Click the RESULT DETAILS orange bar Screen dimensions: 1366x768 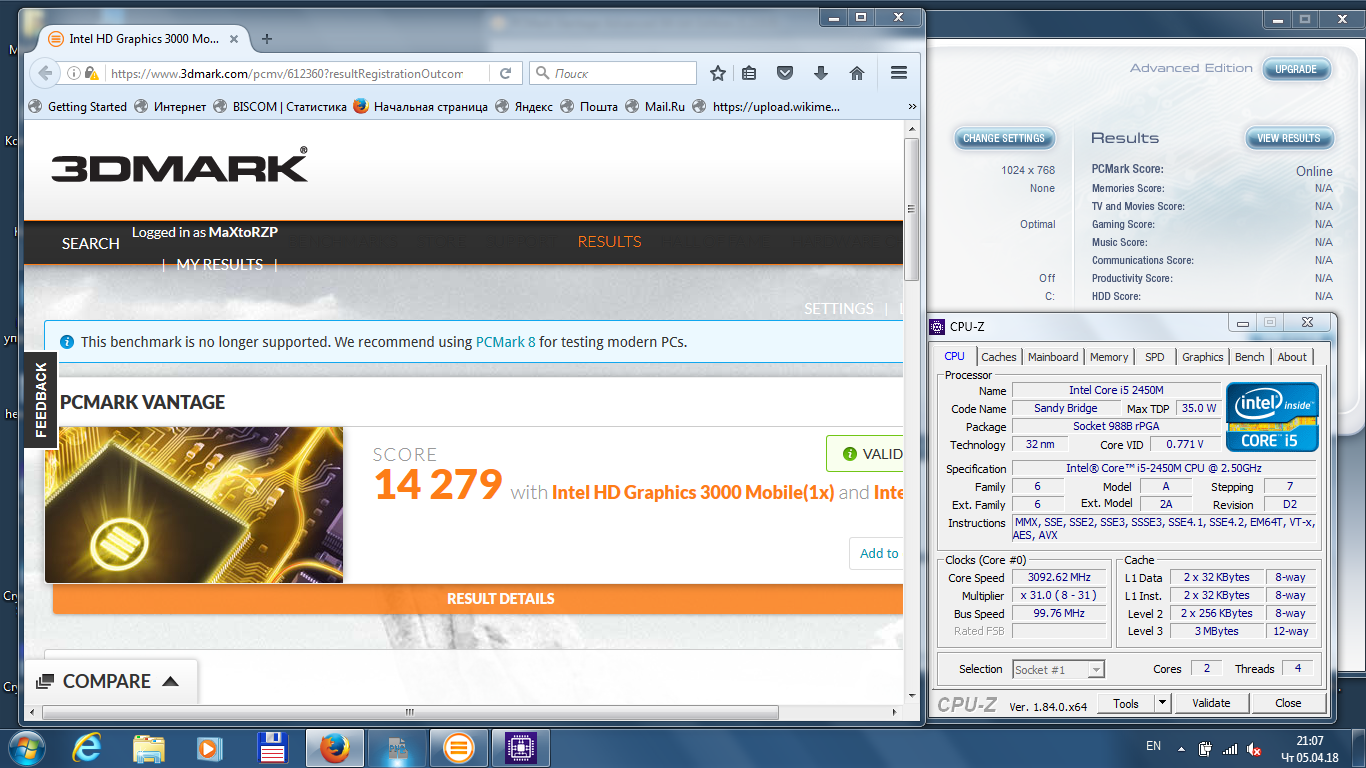tap(478, 598)
